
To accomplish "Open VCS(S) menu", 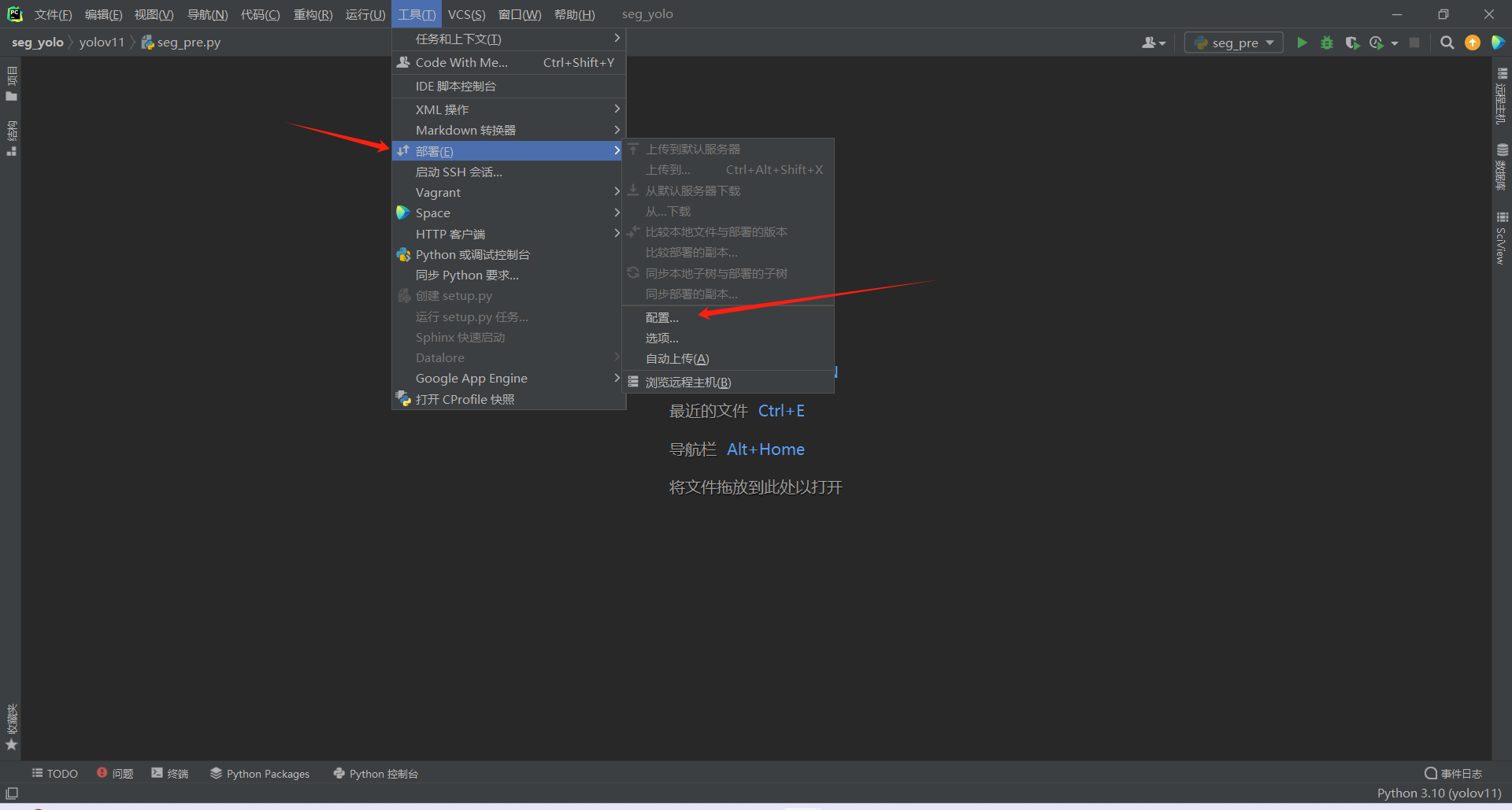I will (x=466, y=14).
